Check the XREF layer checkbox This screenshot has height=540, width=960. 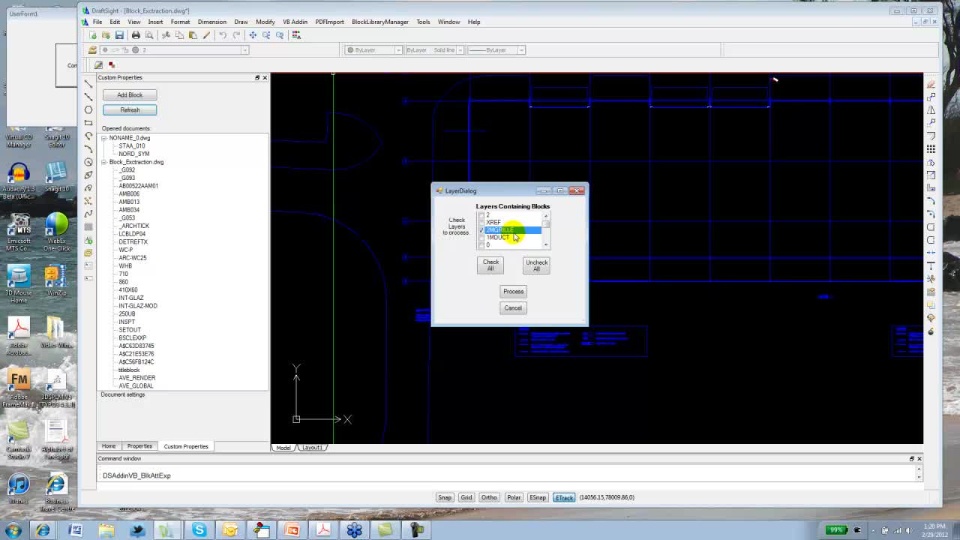tap(481, 222)
